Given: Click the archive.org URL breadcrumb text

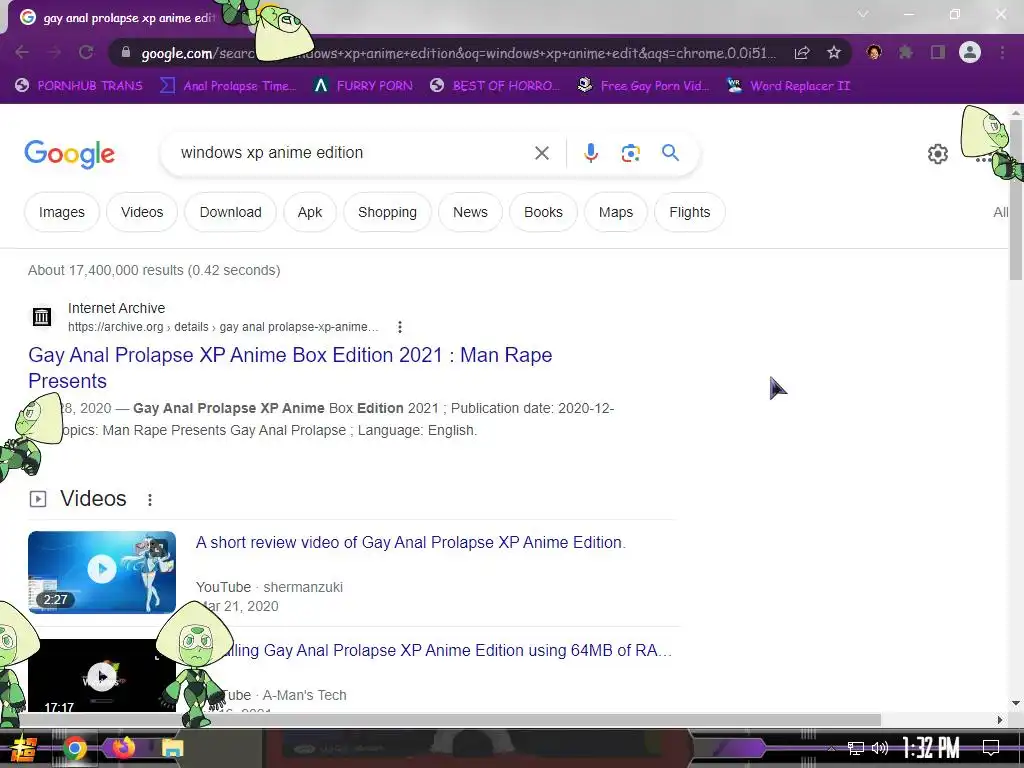Looking at the screenshot, I should pos(223,327).
